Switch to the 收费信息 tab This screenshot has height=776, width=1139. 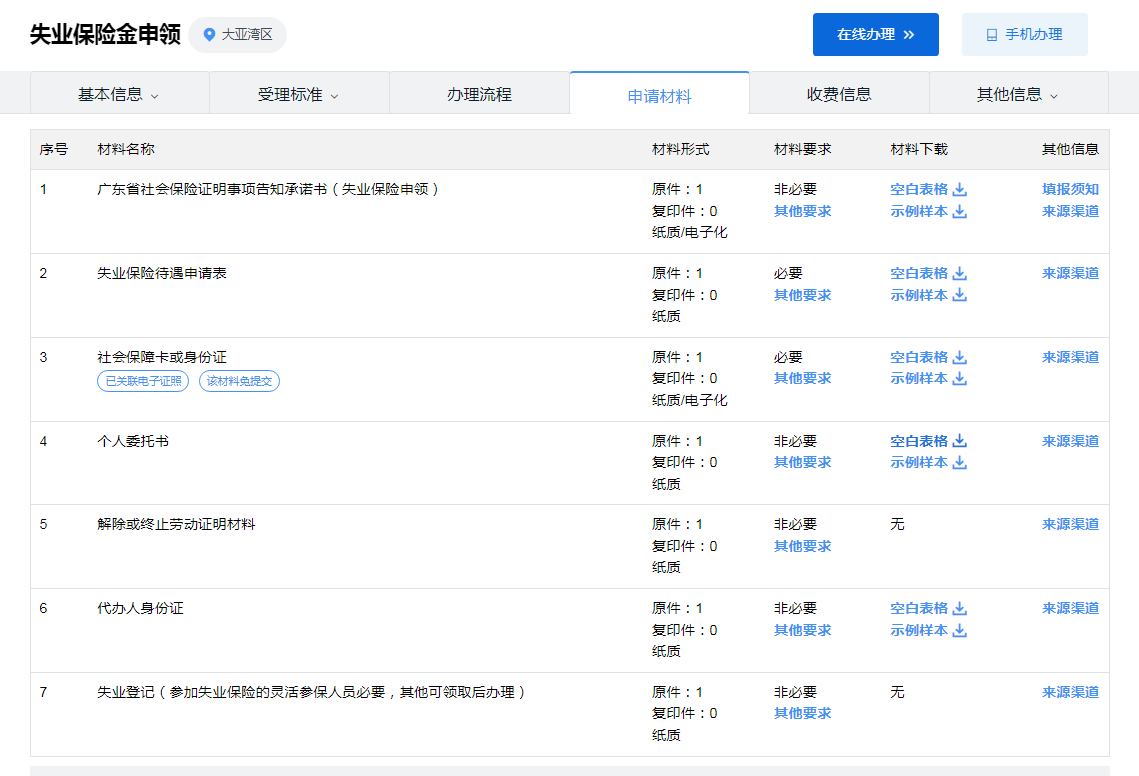point(839,94)
